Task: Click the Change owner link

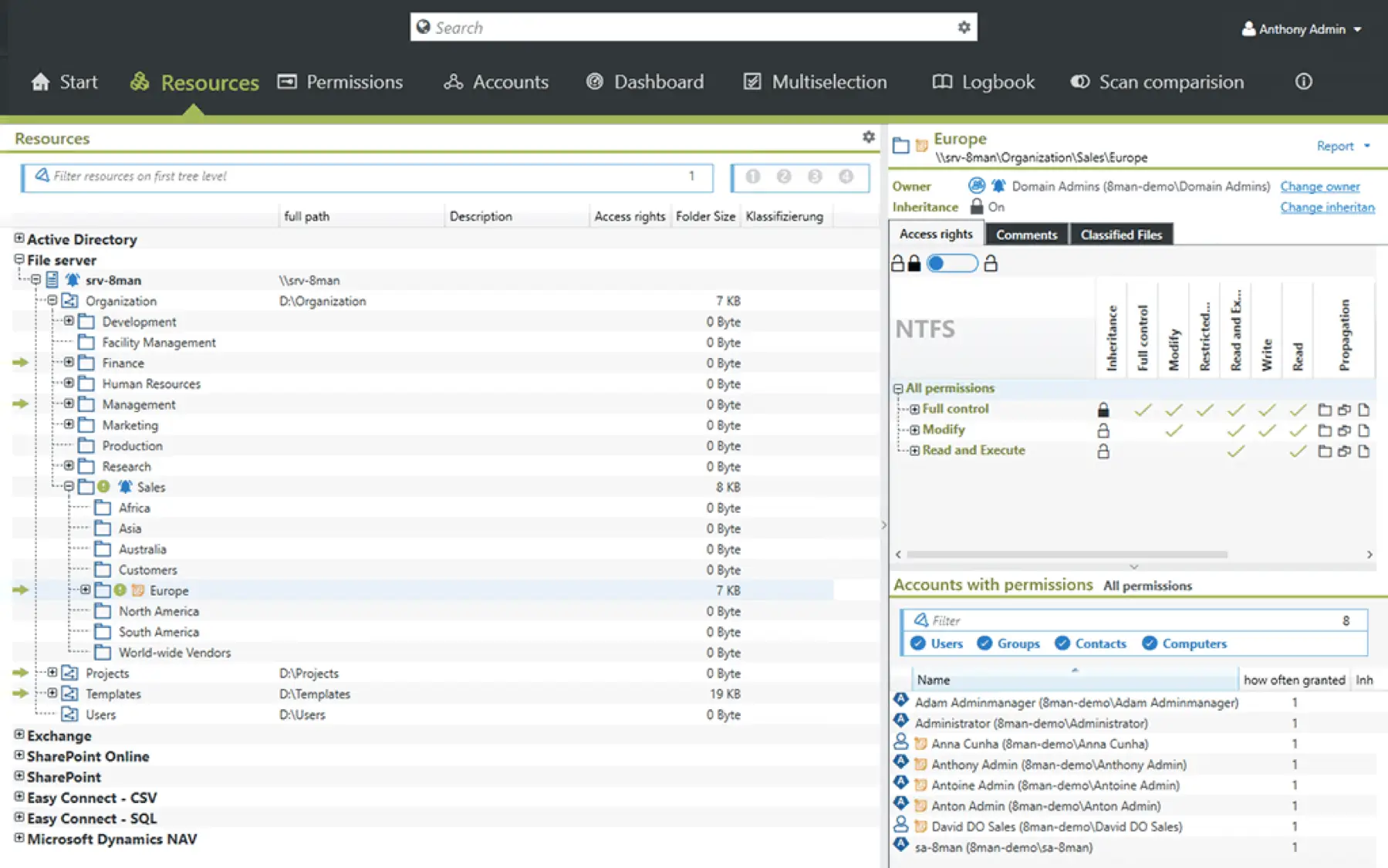Action: click(x=1320, y=186)
